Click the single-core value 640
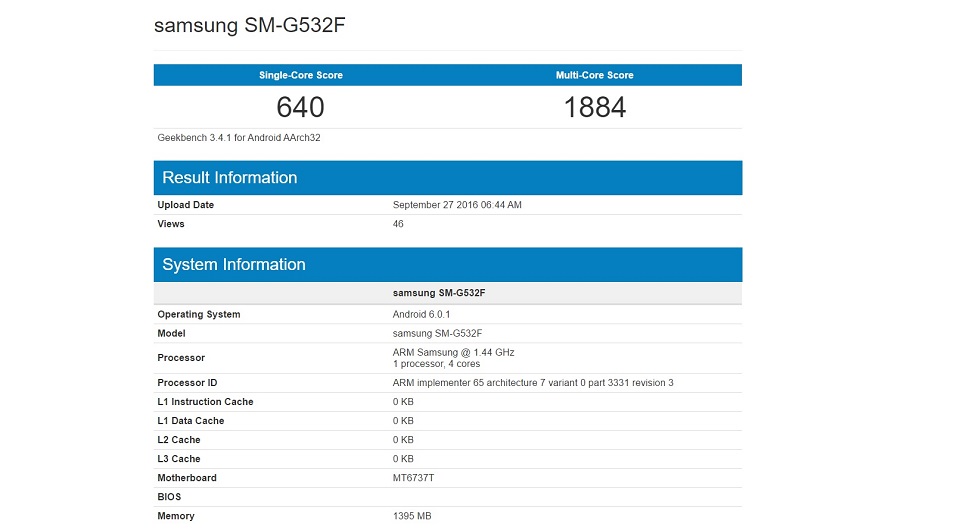Image resolution: width=960 pixels, height=530 pixels. tap(300, 107)
